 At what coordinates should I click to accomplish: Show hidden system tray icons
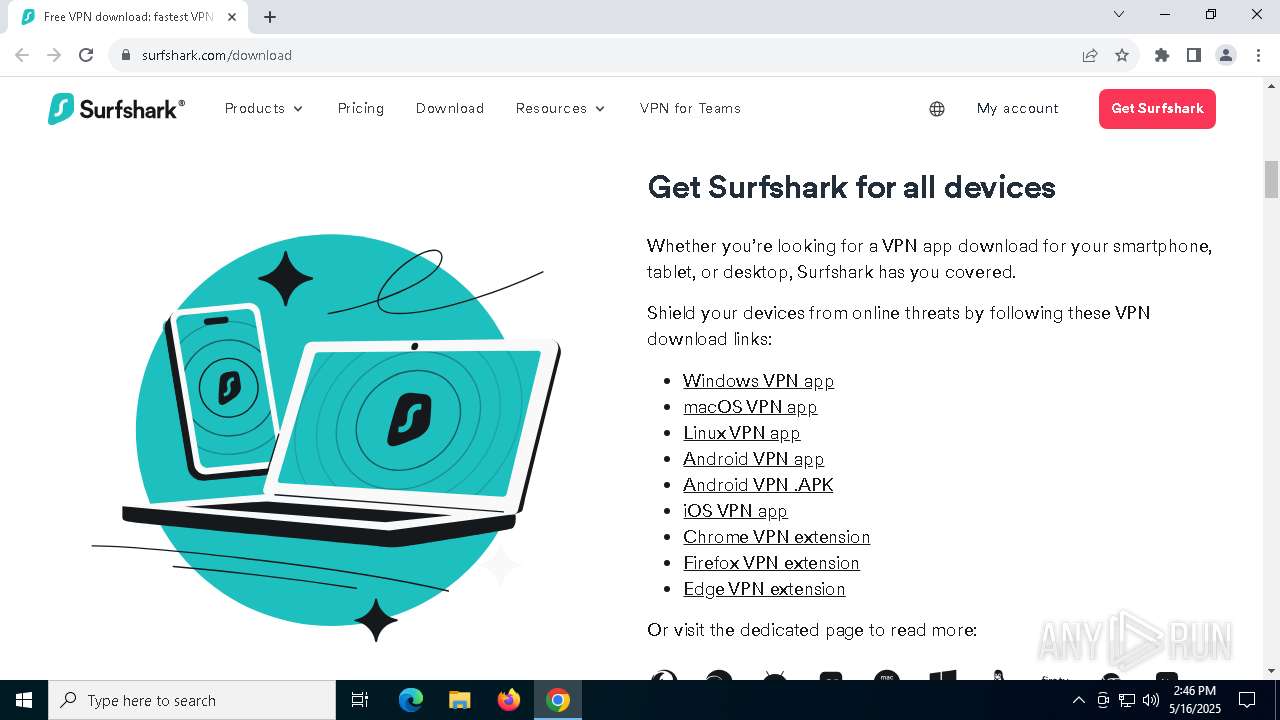[1079, 700]
